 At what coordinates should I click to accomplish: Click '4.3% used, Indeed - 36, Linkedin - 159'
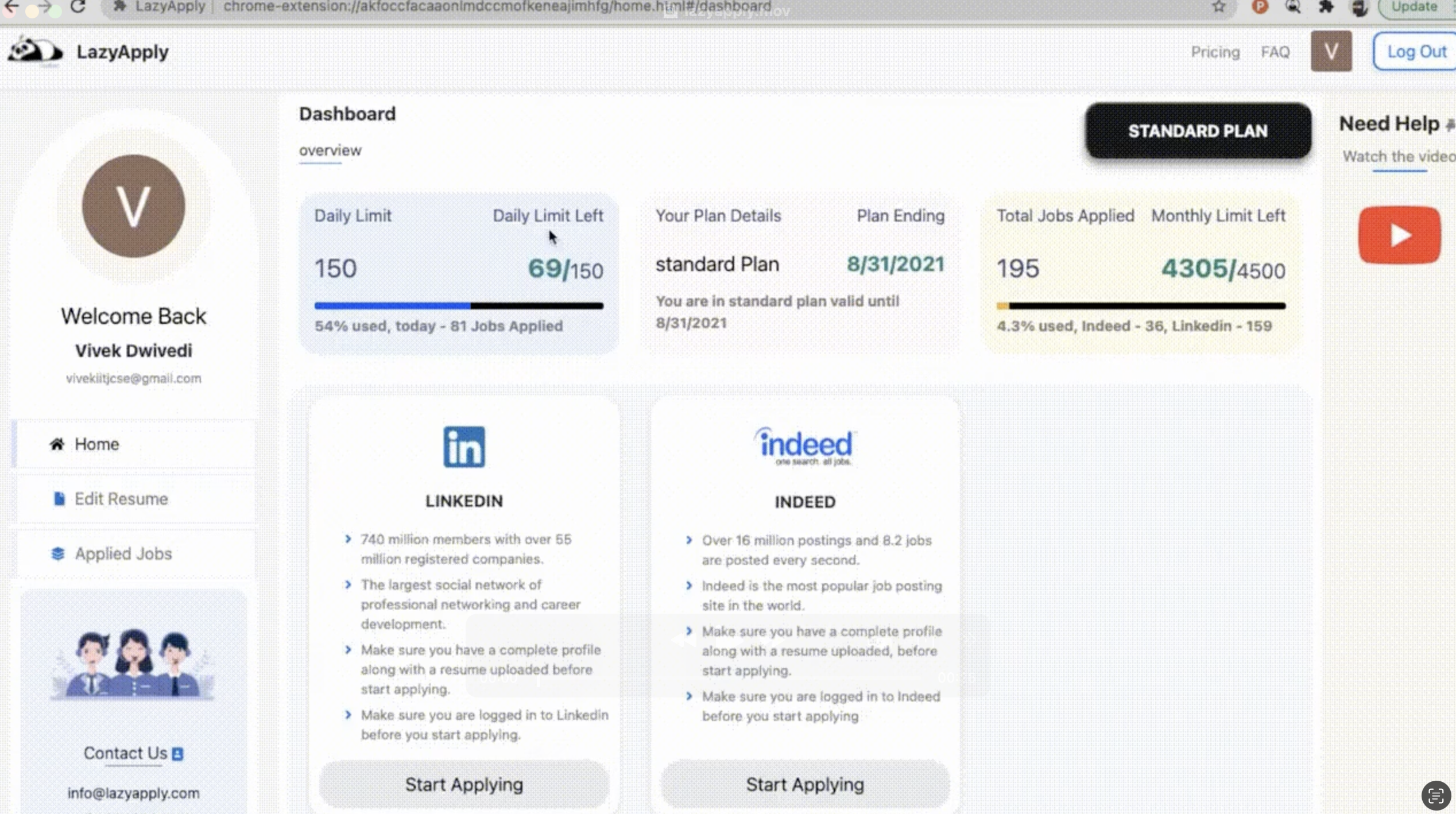1134,326
